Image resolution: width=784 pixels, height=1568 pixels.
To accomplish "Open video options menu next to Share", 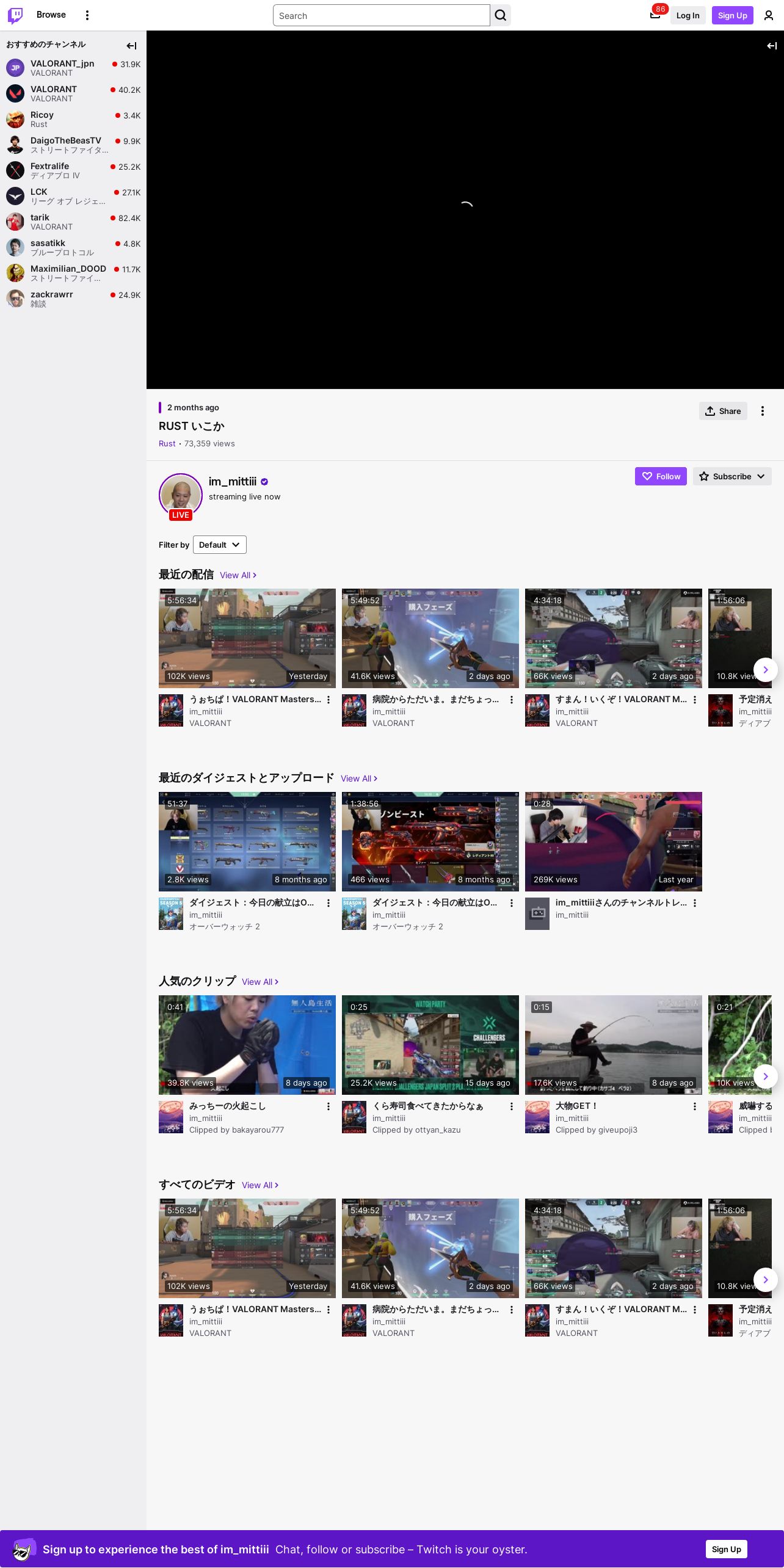I will 763,411.
